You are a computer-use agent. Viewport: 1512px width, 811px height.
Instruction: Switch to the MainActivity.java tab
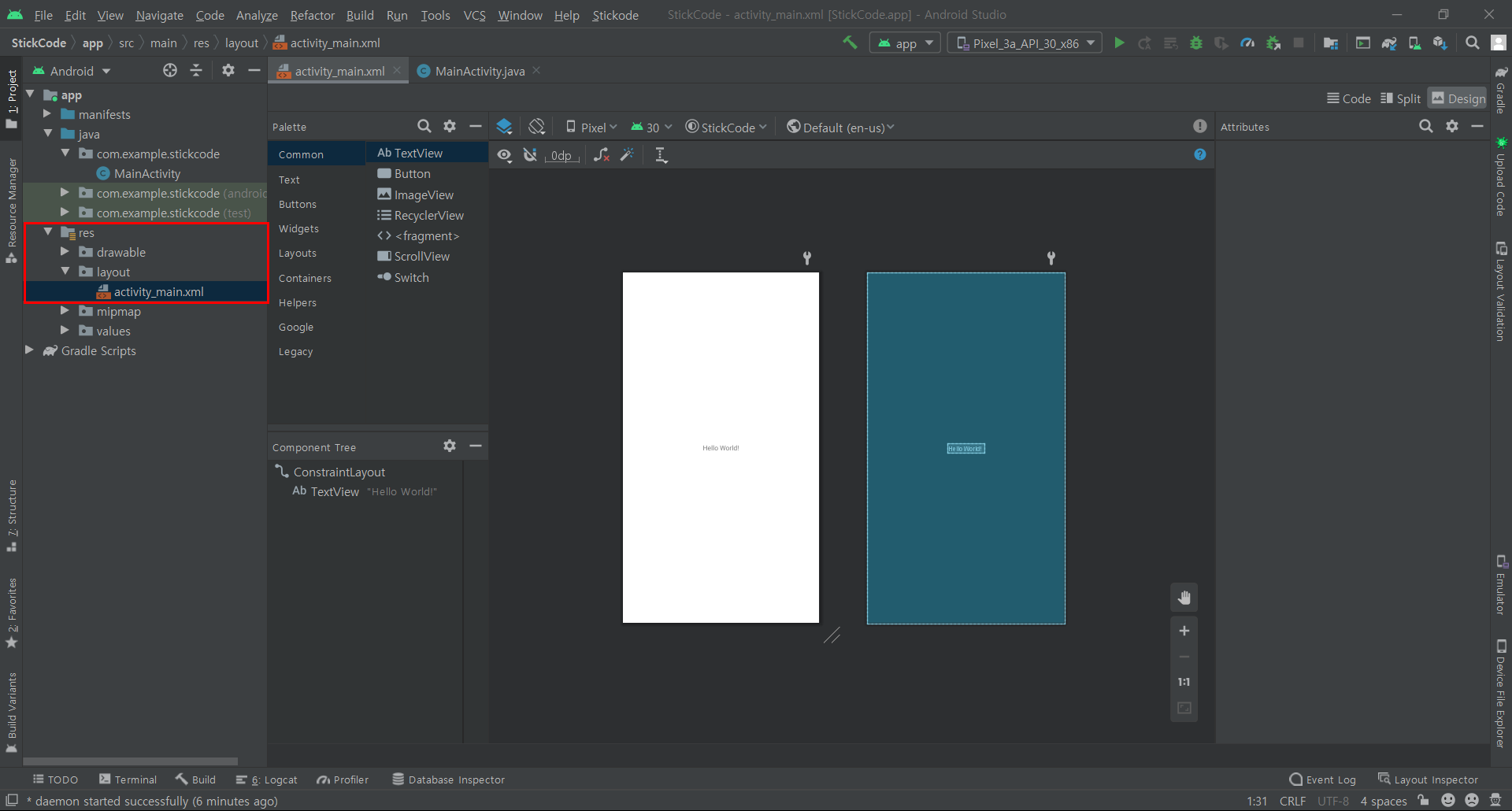tap(479, 71)
